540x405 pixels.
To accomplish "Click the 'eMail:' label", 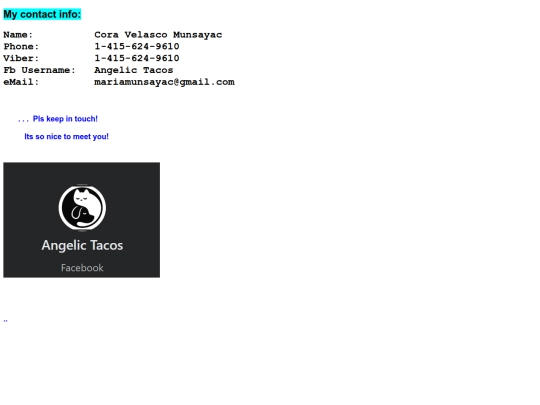I will coord(21,82).
